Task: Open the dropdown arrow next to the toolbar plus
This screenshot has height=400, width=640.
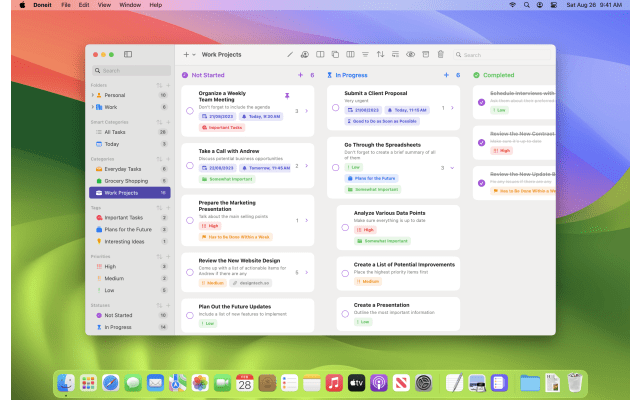Action: point(194,55)
